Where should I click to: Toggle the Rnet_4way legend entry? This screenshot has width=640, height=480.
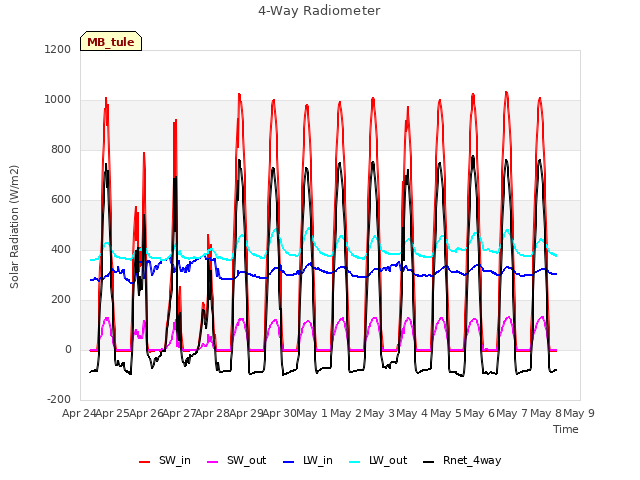pyautogui.click(x=462, y=460)
